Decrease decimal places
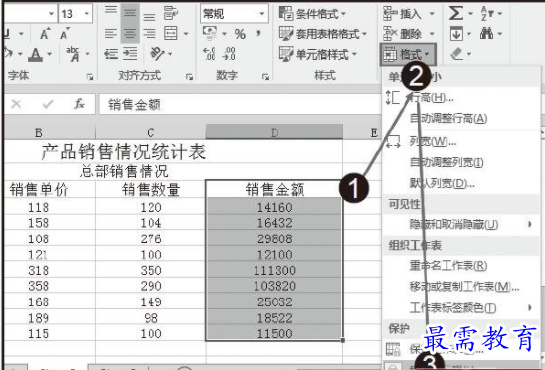 pyautogui.click(x=230, y=54)
